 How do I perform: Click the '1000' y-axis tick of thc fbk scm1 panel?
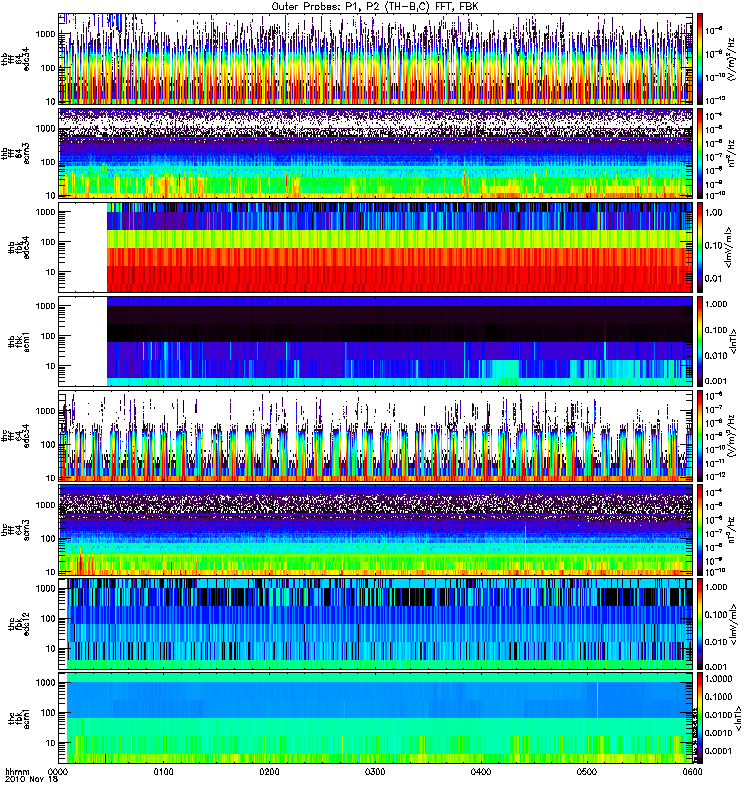click(45, 683)
